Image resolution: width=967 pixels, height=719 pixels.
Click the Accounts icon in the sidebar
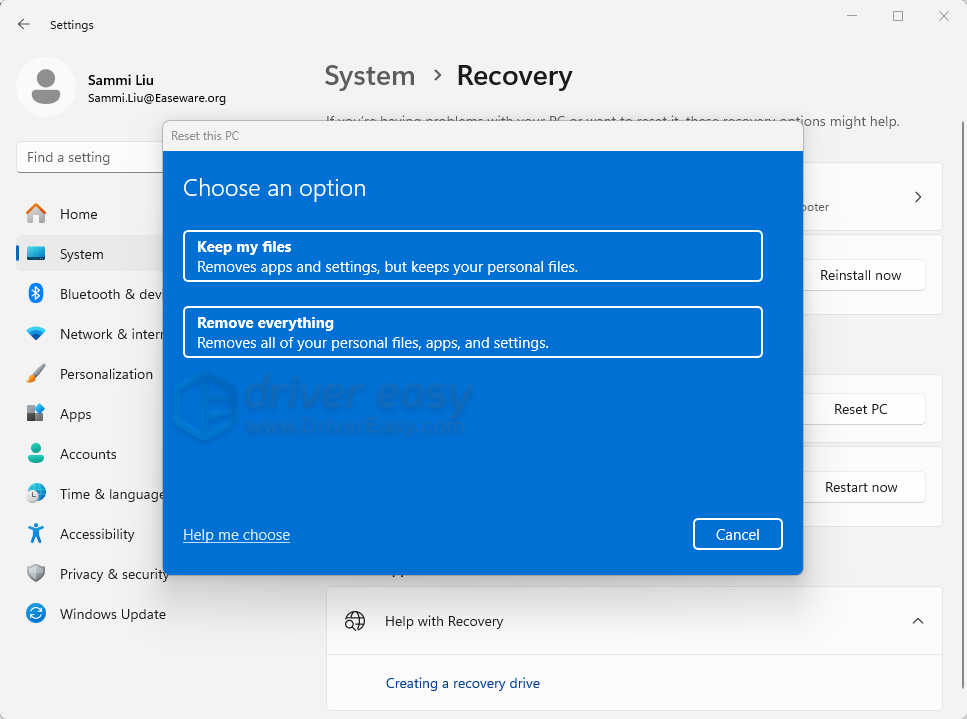pyautogui.click(x=36, y=454)
